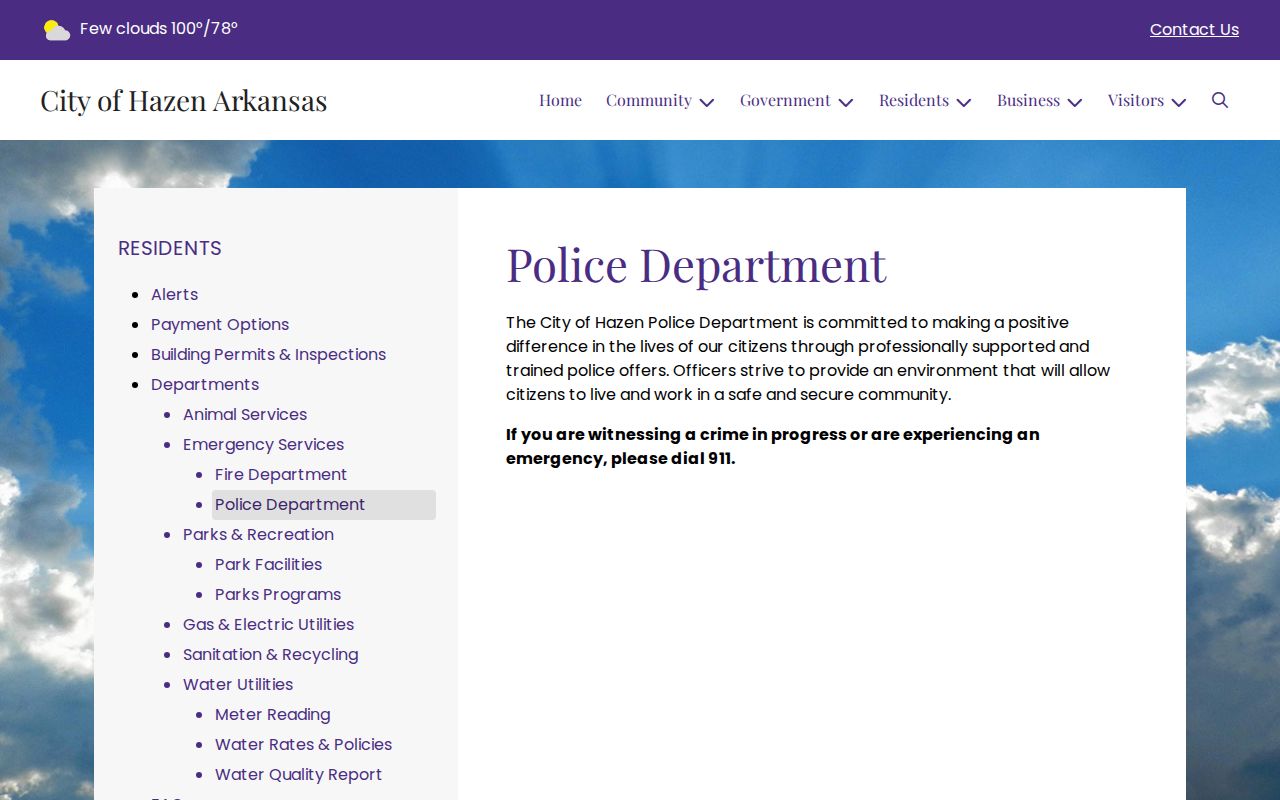Select Payment Options in the sidebar
Viewport: 1280px width, 800px height.
(x=220, y=324)
